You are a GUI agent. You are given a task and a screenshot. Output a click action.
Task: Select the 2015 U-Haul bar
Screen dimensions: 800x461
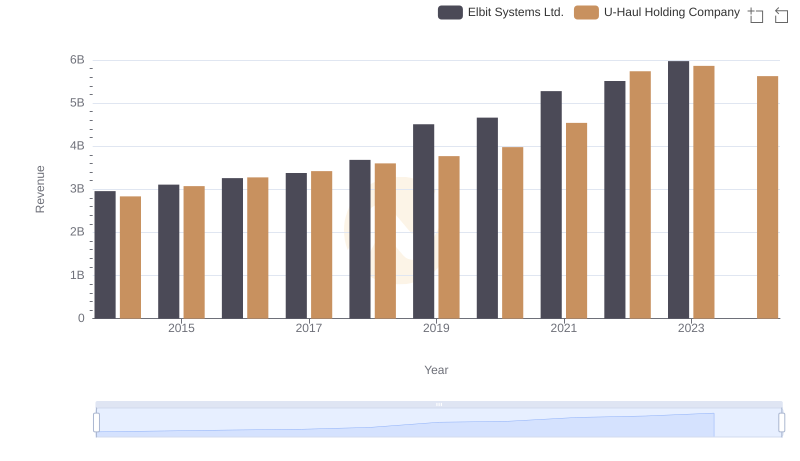point(194,252)
